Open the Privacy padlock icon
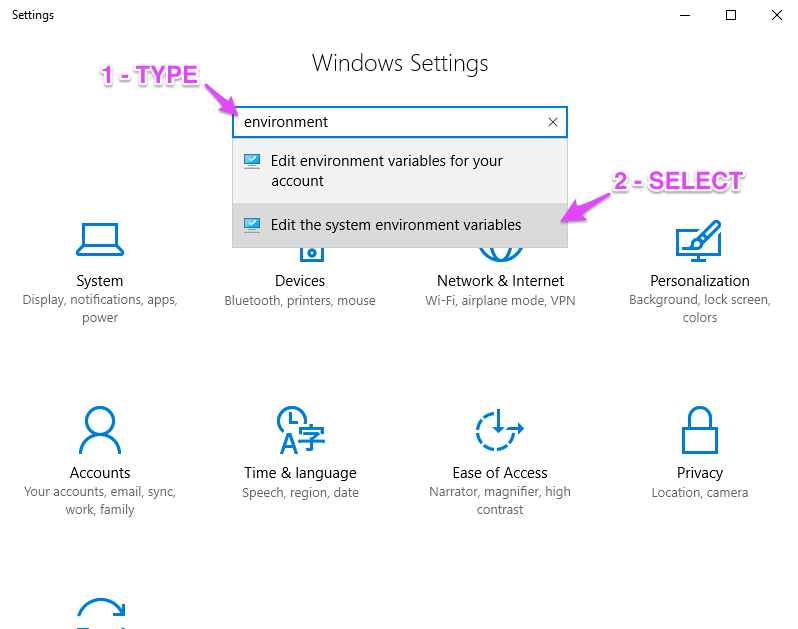This screenshot has width=798, height=629. [700, 430]
